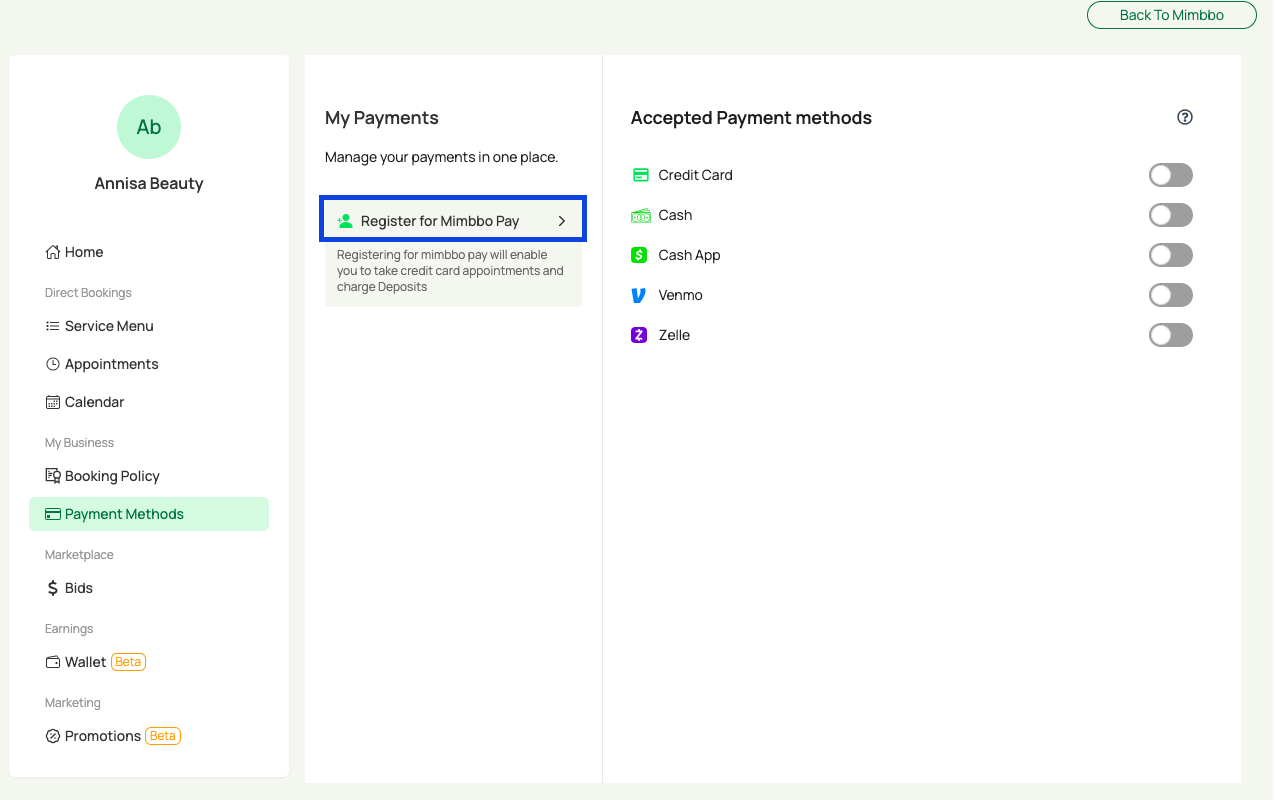Click the Credit Card icon

click(x=641, y=175)
